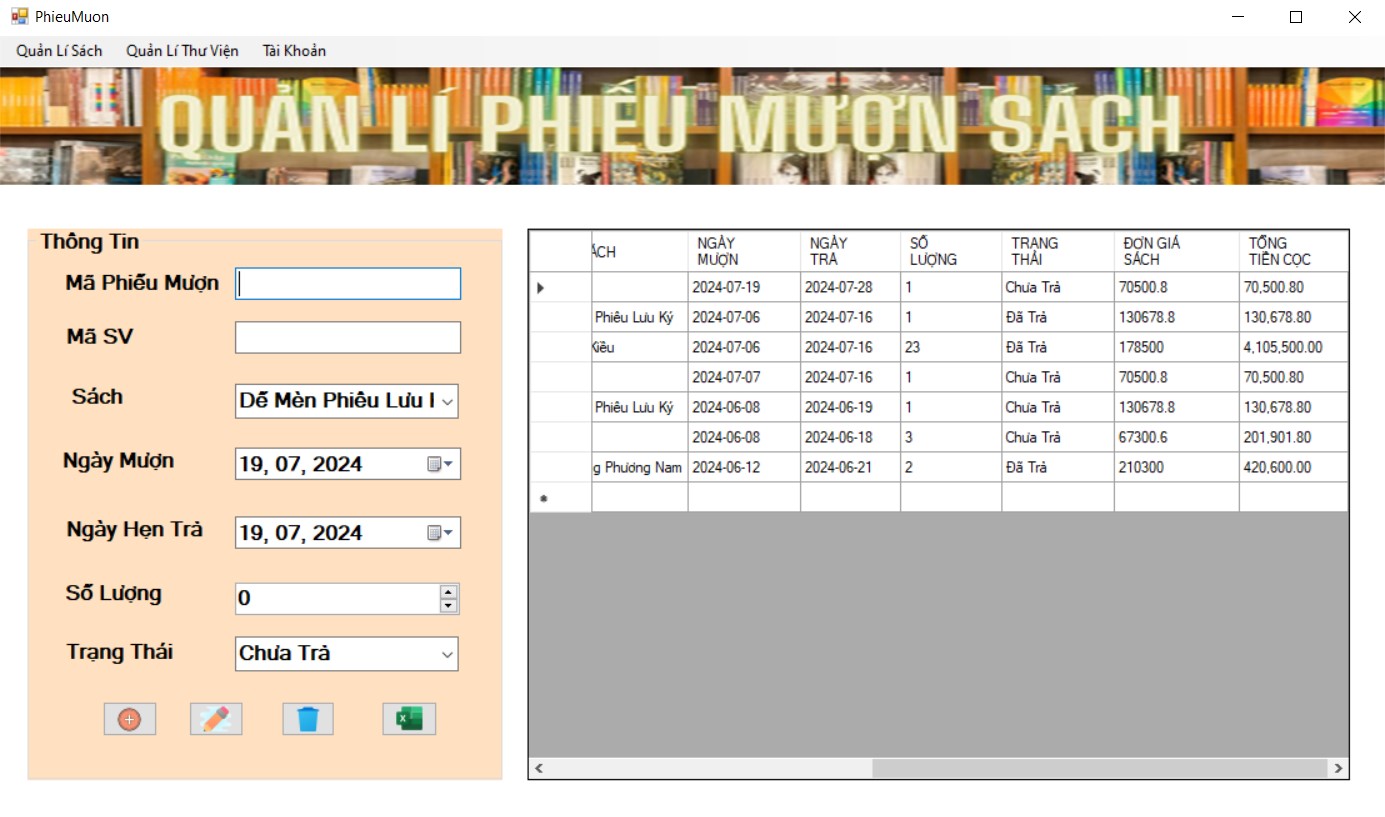This screenshot has width=1385, height=817.
Task: Click the PhieuMuon window app icon
Action: coord(19,17)
